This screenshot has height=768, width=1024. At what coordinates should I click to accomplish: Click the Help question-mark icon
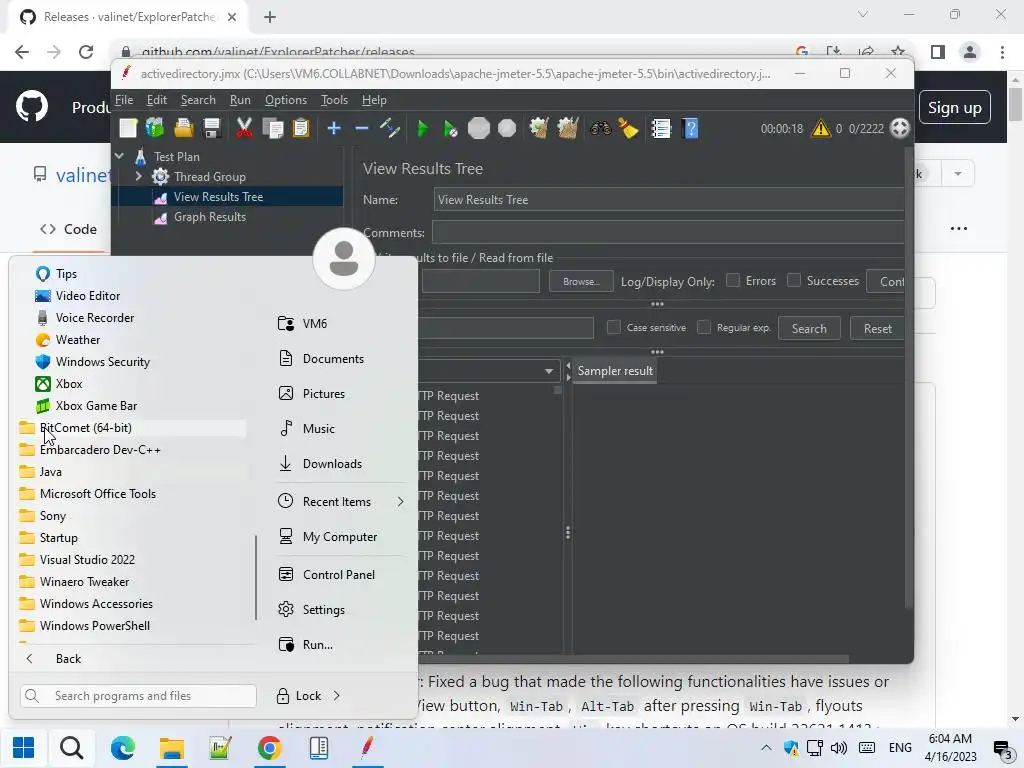tap(690, 128)
